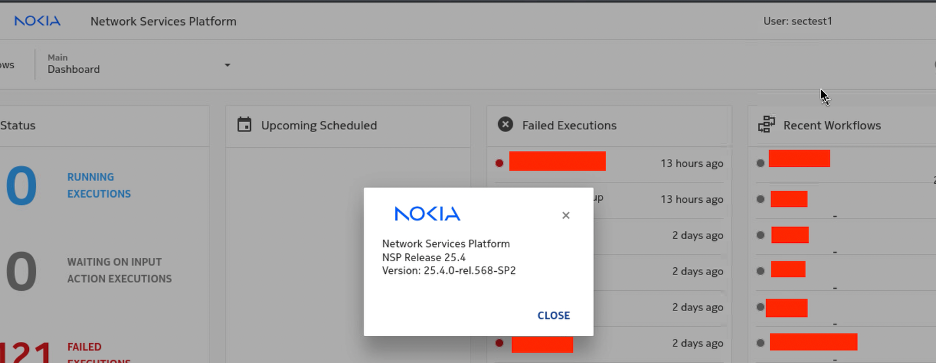Close the Nokia version dialog with X

click(x=566, y=215)
